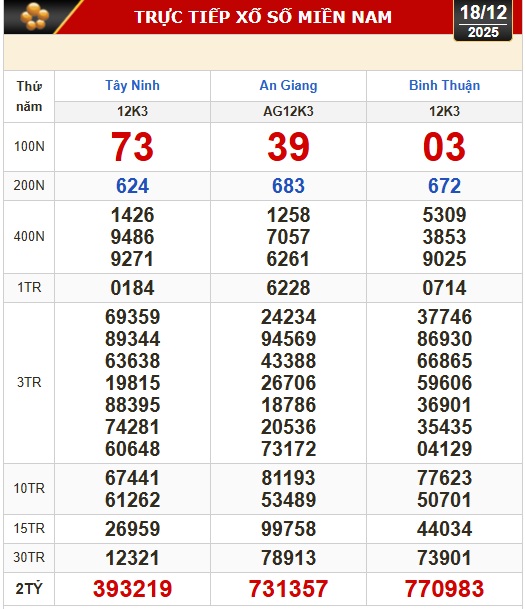This screenshot has height=609, width=525.
Task: Select the 10TR number 67441
Action: click(132, 478)
